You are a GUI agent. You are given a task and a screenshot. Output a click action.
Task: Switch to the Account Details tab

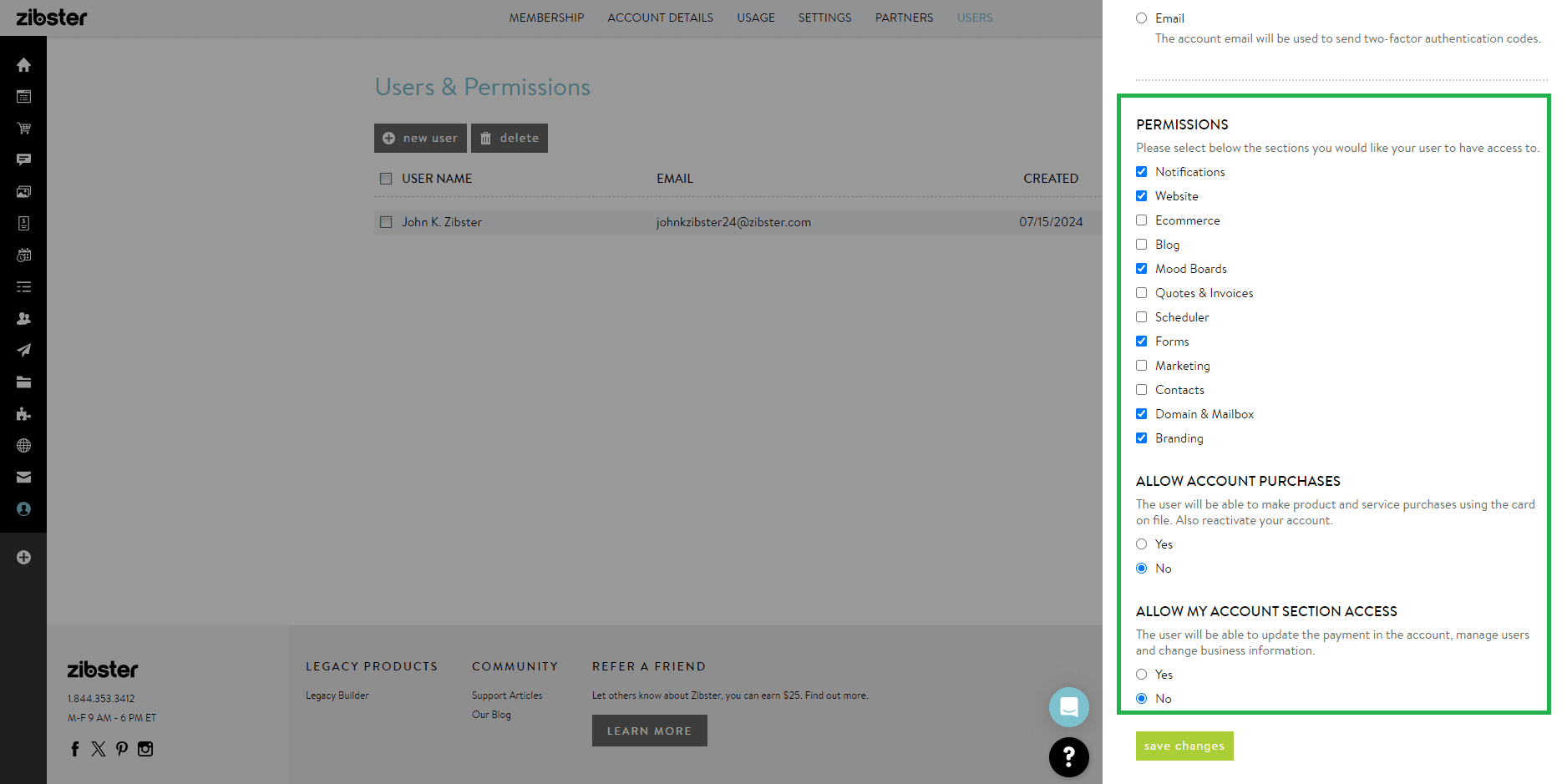(x=661, y=18)
